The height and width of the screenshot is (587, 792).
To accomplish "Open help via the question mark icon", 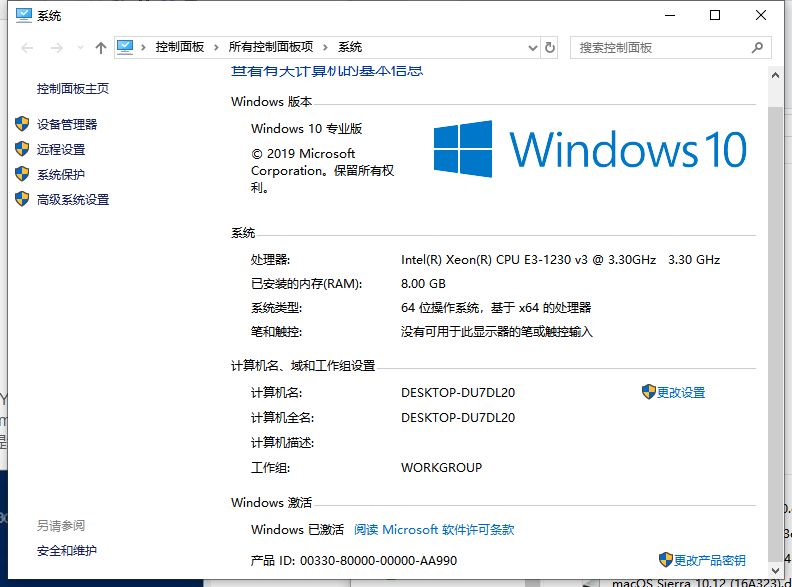I will pyautogui.click(x=760, y=72).
